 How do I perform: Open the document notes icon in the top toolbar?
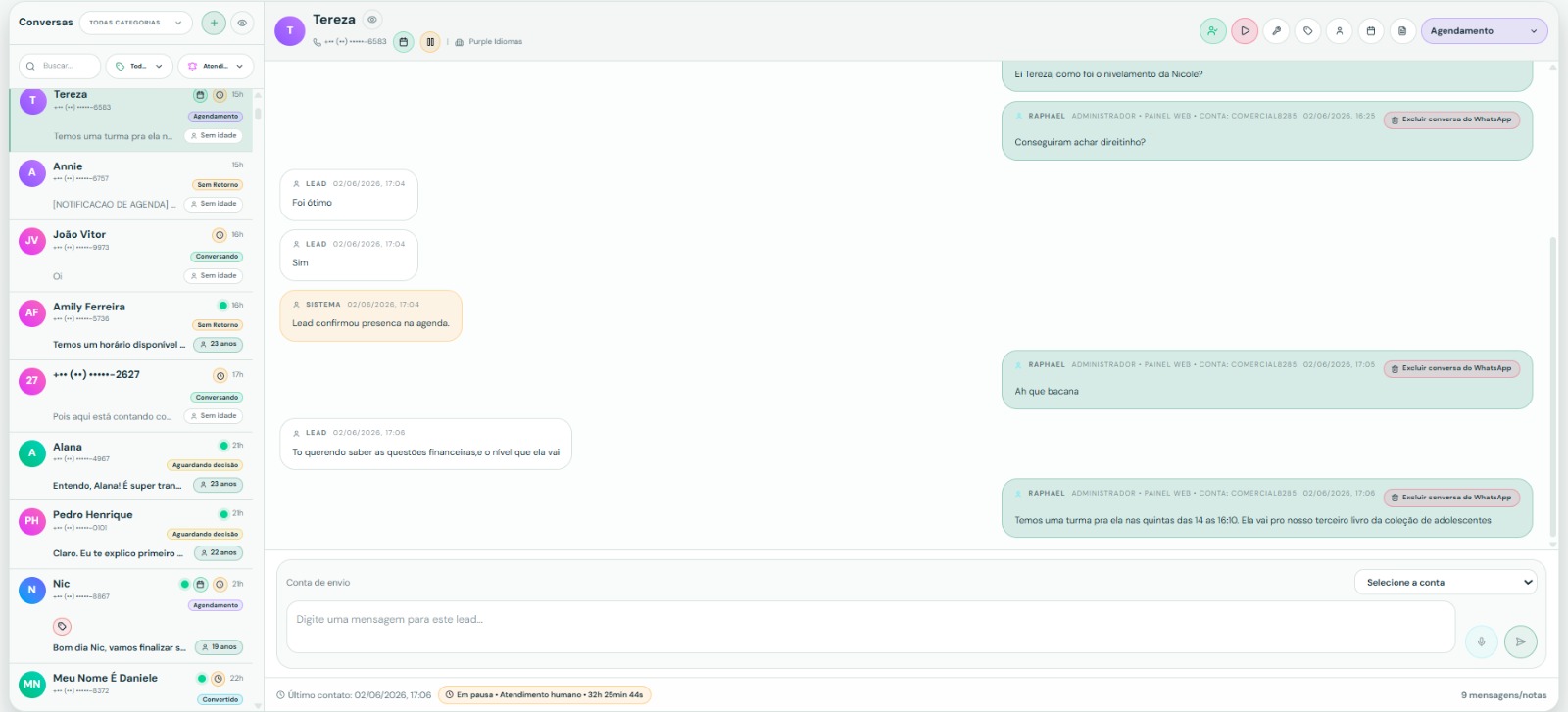[1401, 31]
